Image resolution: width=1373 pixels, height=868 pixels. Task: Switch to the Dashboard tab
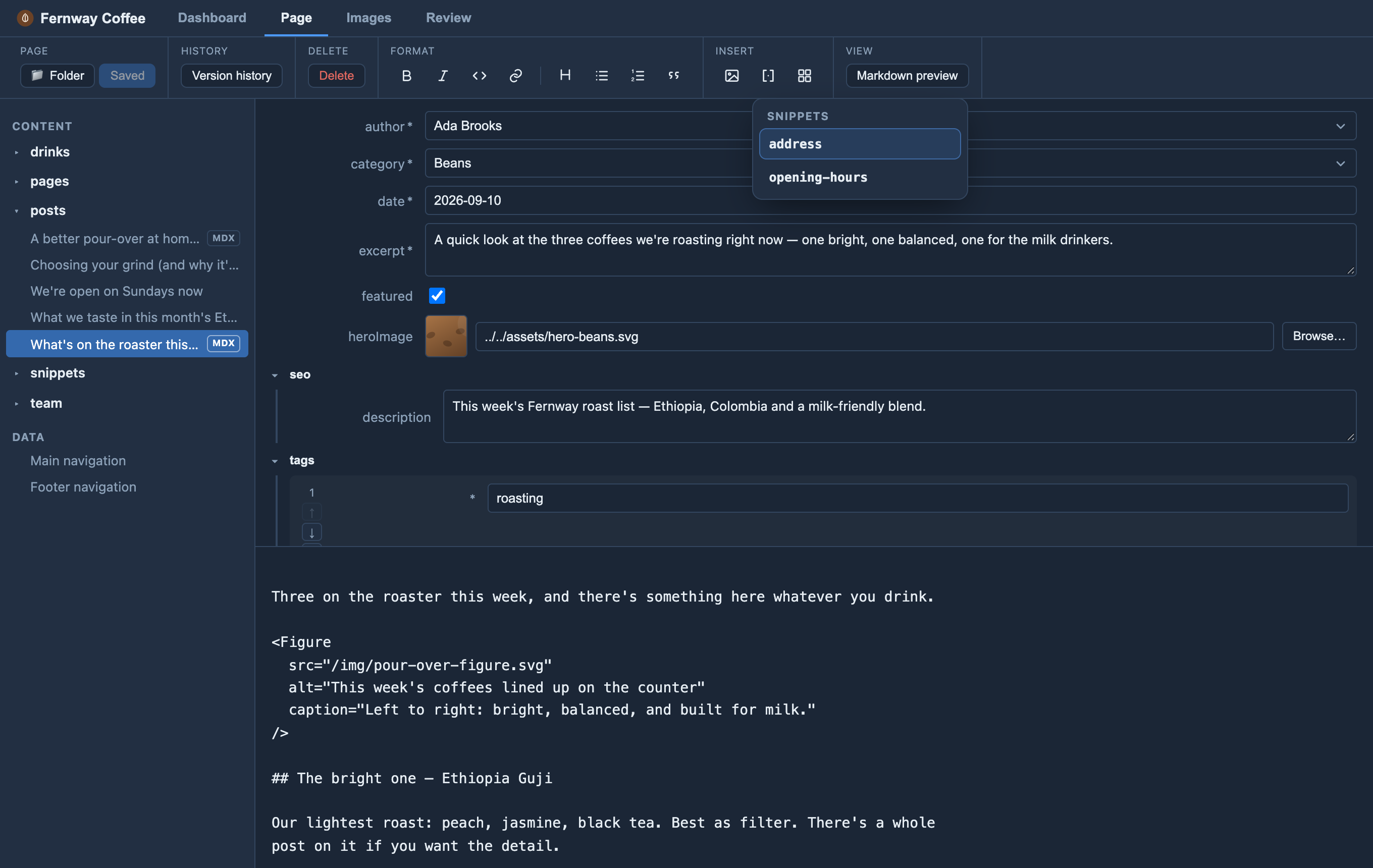(212, 18)
